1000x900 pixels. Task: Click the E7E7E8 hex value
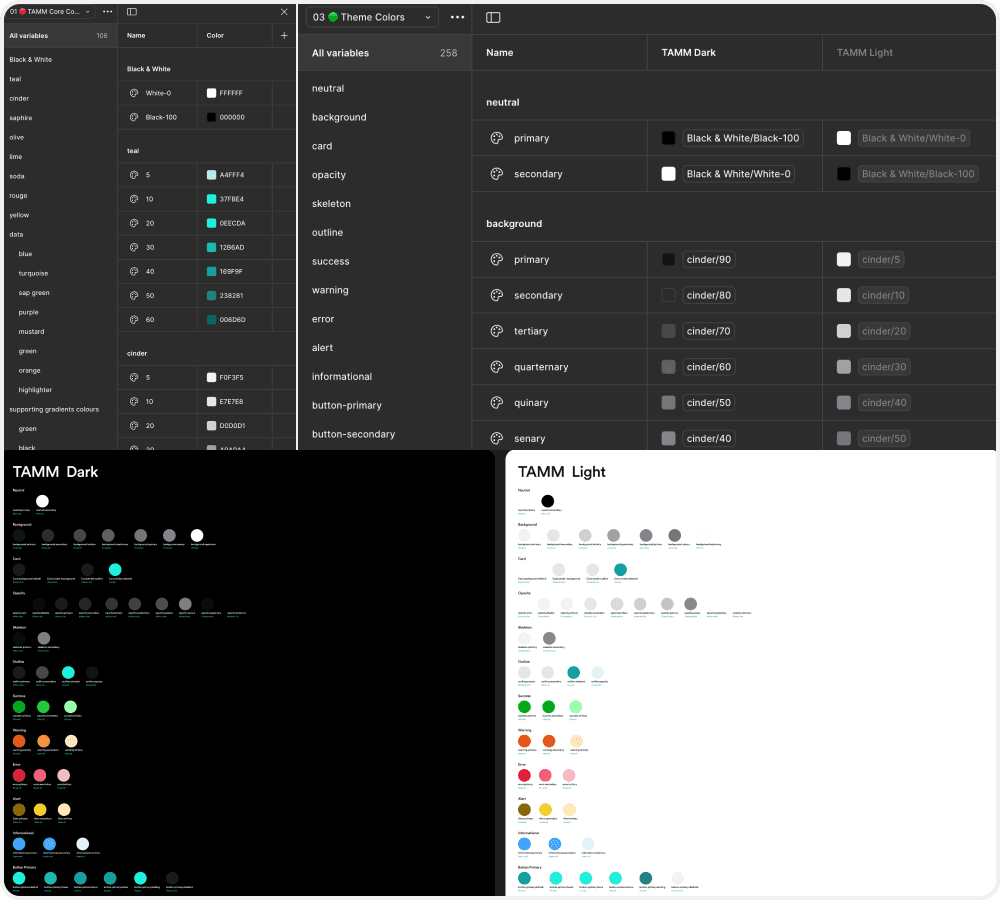(231, 402)
